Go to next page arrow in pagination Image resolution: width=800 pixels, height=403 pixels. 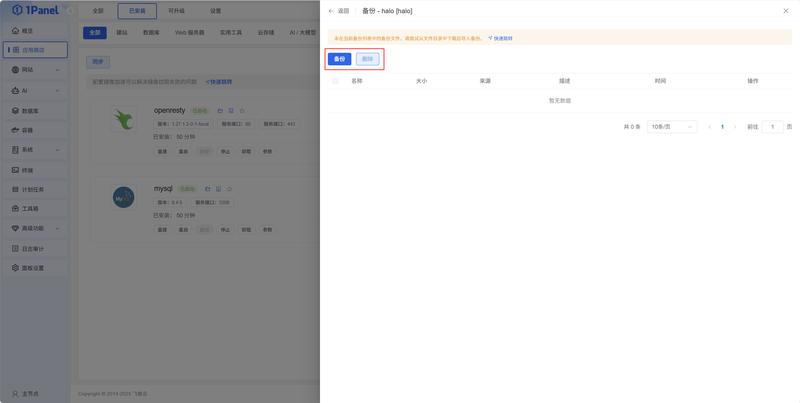coord(735,127)
